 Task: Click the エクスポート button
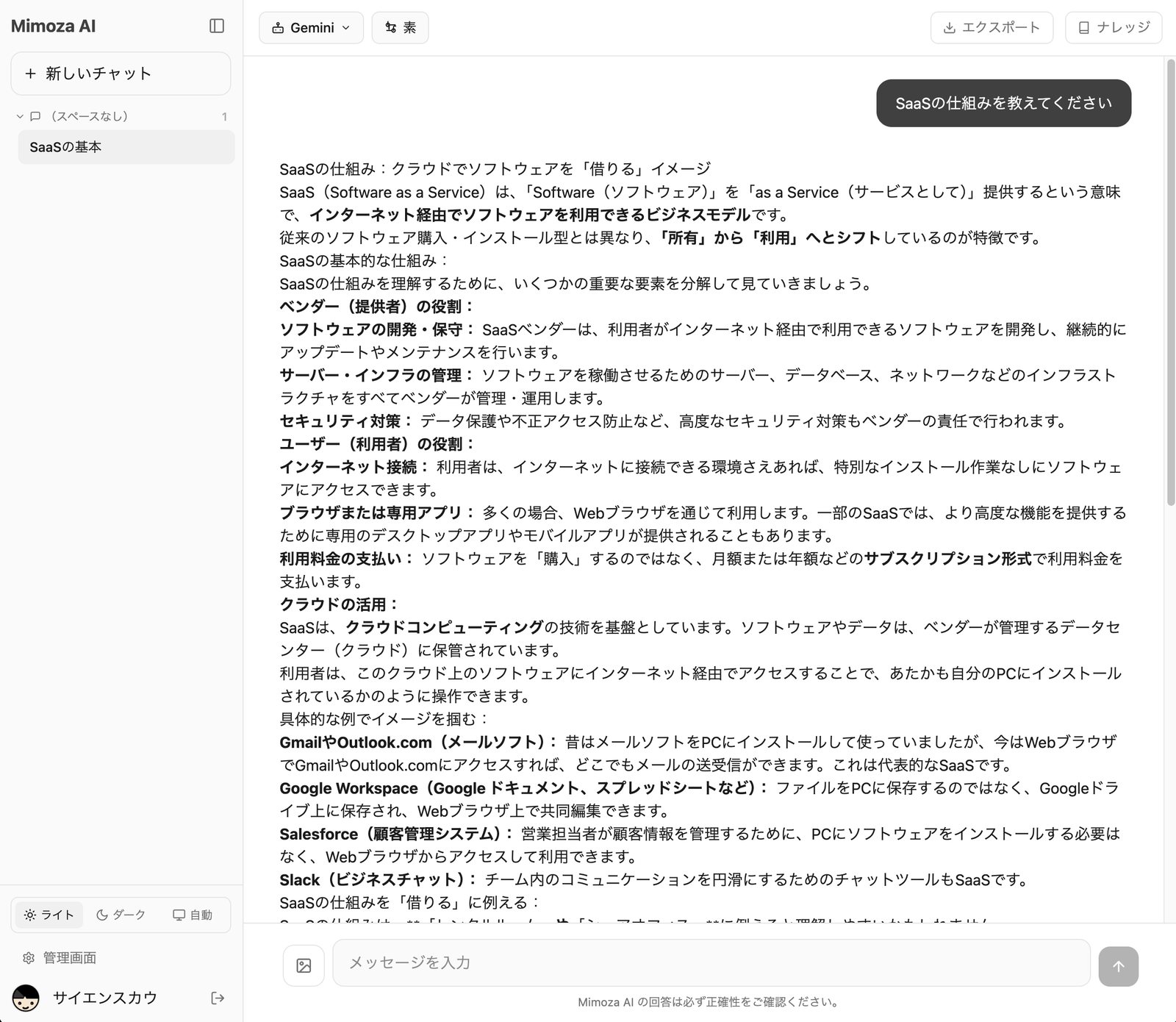pyautogui.click(x=992, y=27)
